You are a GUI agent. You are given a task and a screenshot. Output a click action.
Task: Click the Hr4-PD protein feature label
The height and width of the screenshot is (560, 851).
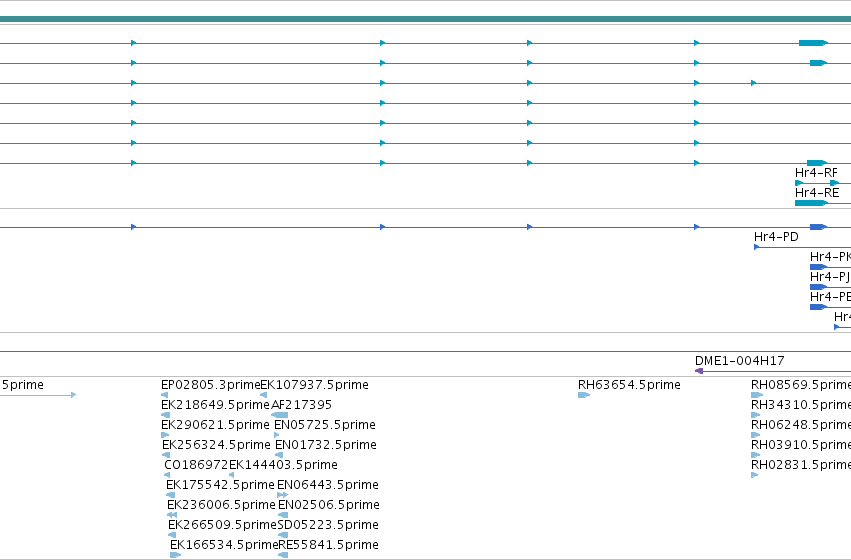pos(776,237)
